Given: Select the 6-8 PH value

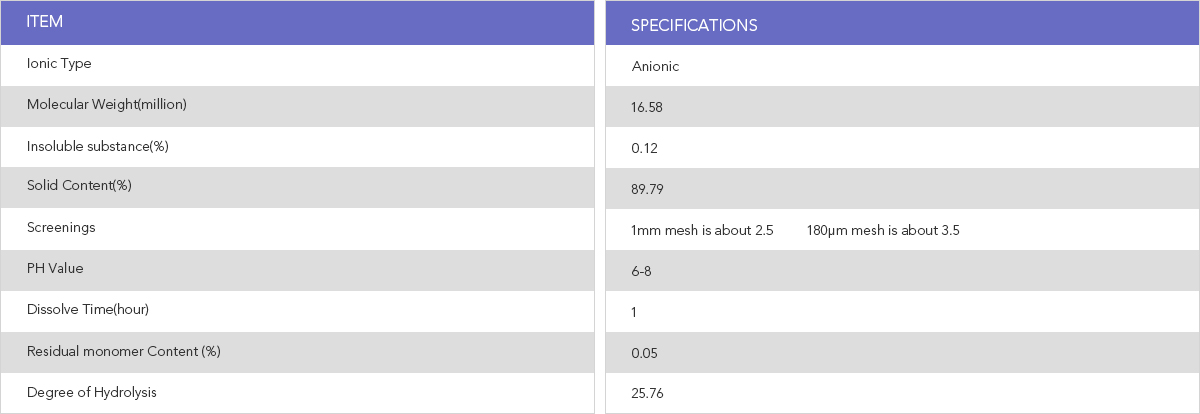Looking at the screenshot, I should click(641, 271).
